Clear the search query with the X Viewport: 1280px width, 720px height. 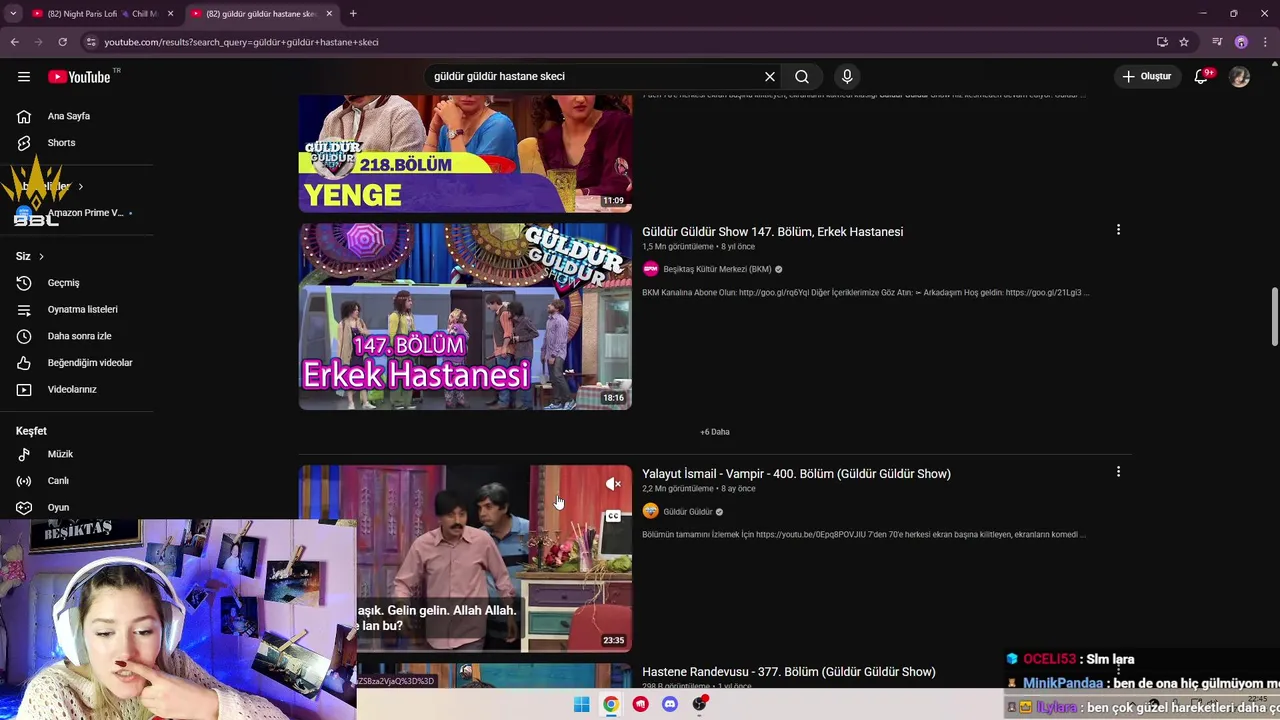[770, 77]
